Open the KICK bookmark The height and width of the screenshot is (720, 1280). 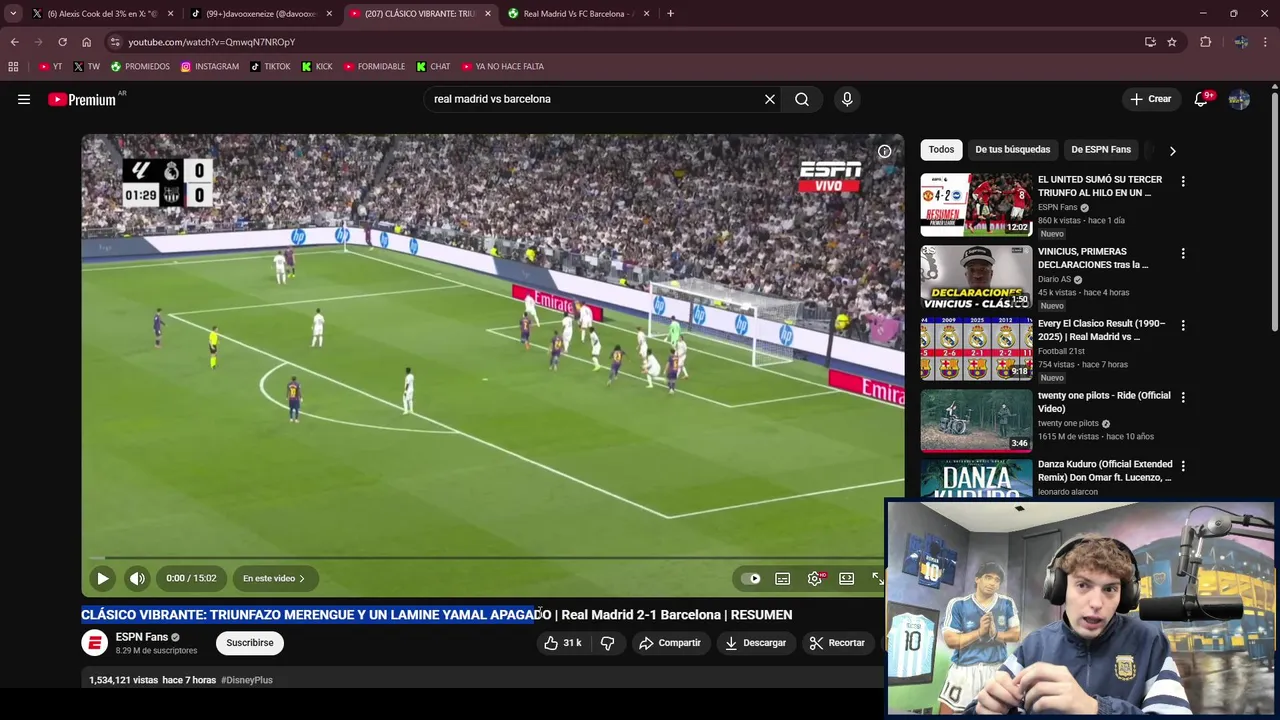(x=318, y=67)
